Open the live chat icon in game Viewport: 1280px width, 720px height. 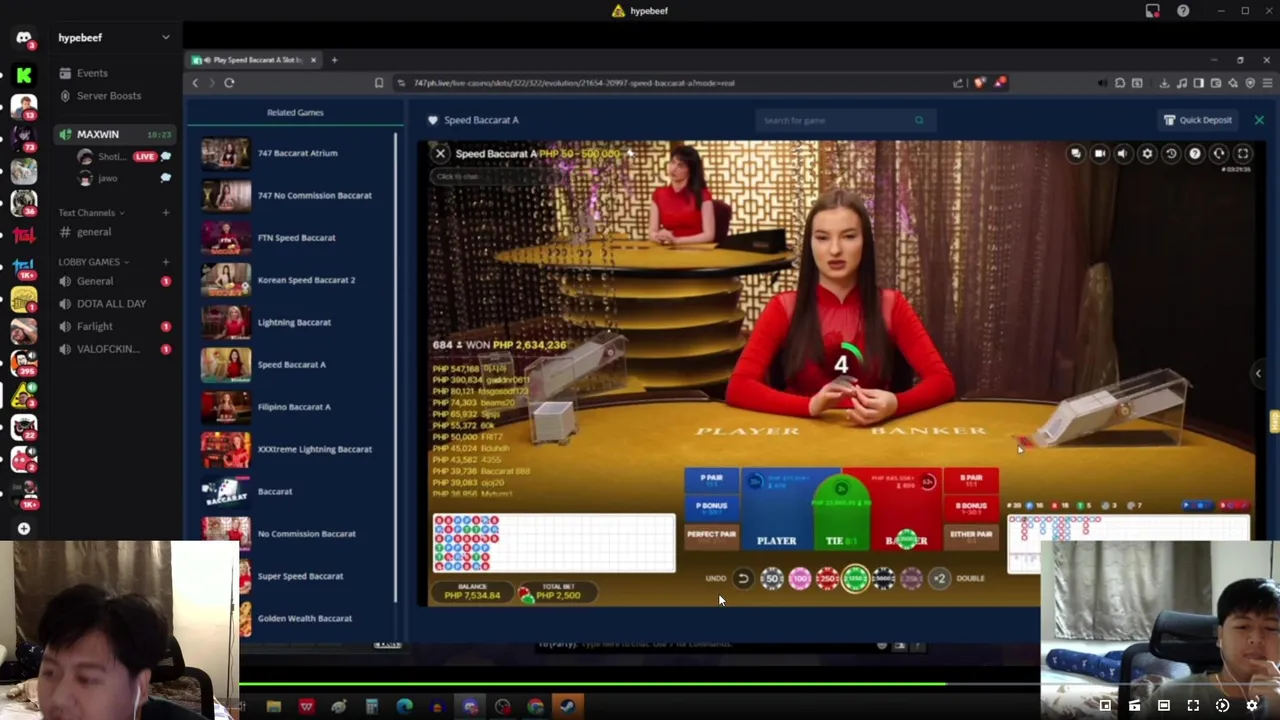(1076, 154)
